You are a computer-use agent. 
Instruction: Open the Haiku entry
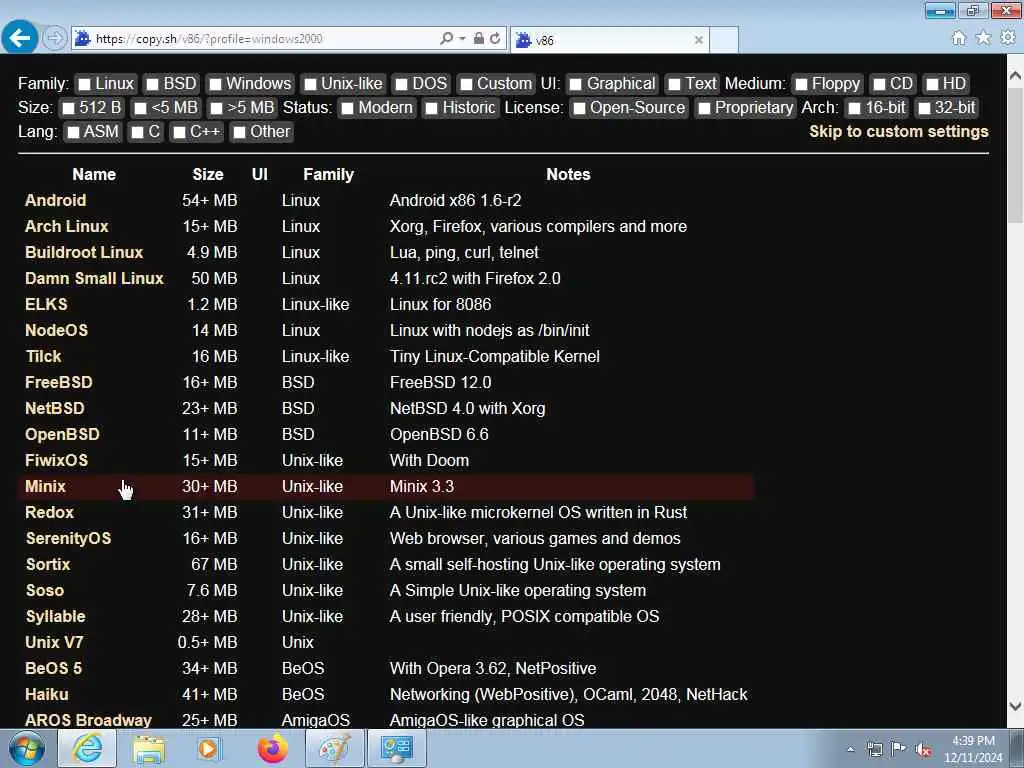[46, 695]
